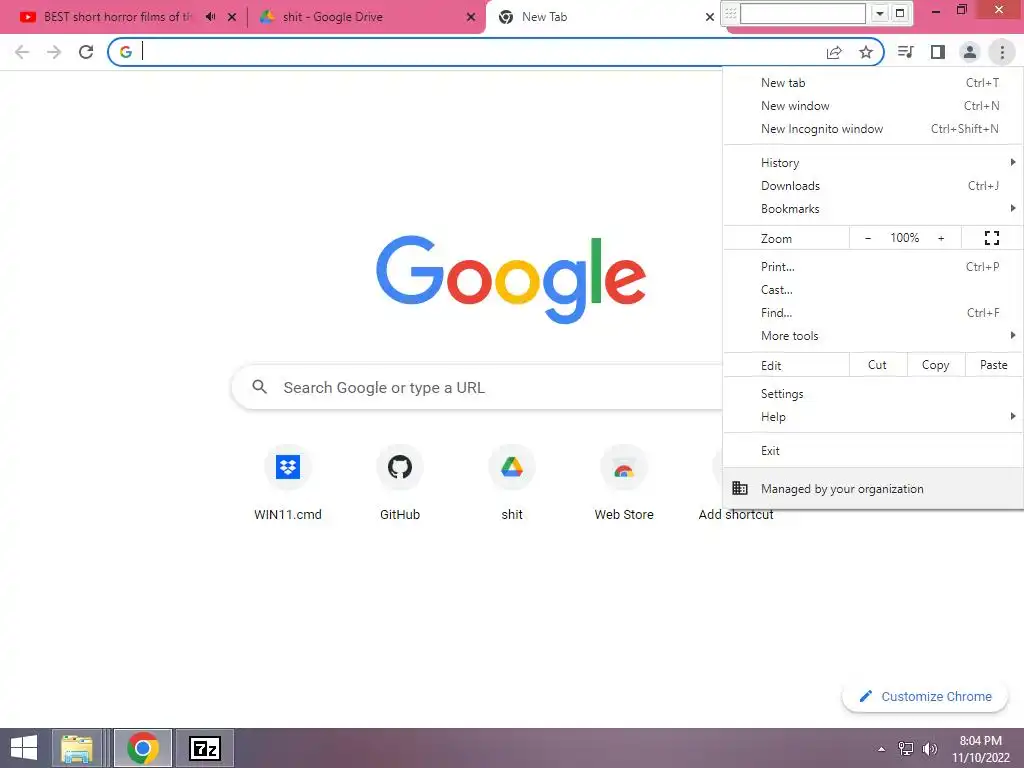Toggle the side panel icon

(x=938, y=52)
